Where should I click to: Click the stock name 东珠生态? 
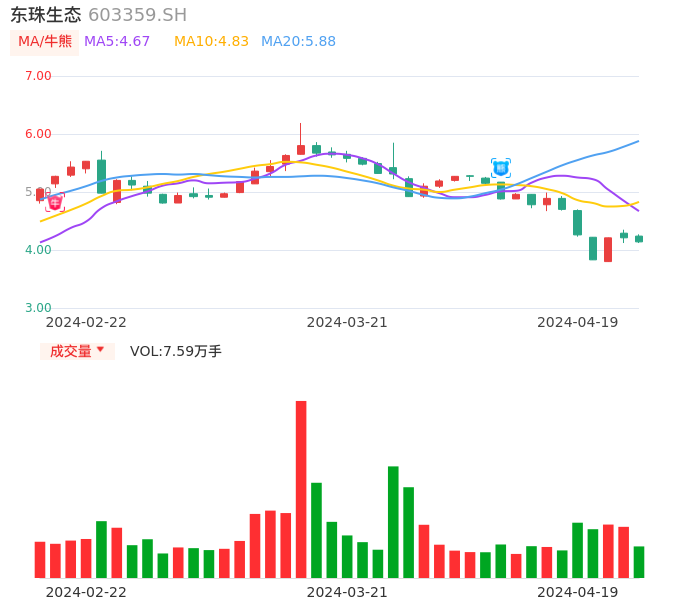click(46, 15)
